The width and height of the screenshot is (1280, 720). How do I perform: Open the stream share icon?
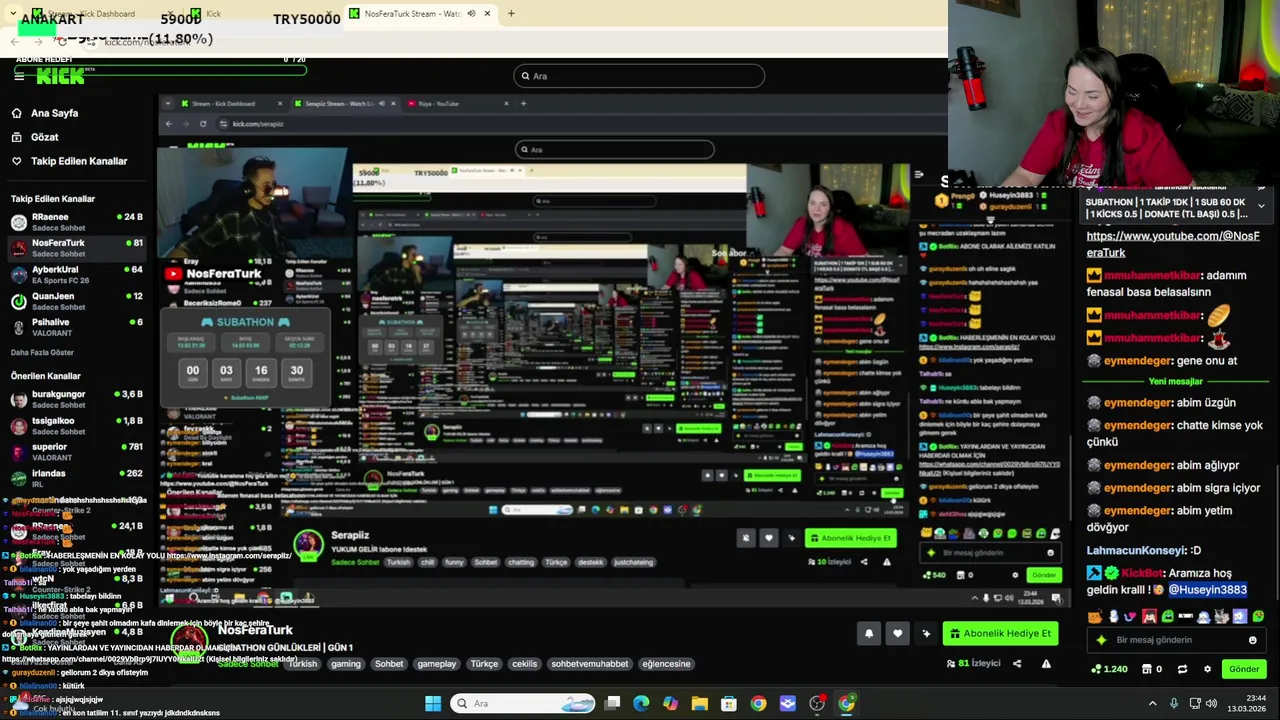pyautogui.click(x=1017, y=663)
